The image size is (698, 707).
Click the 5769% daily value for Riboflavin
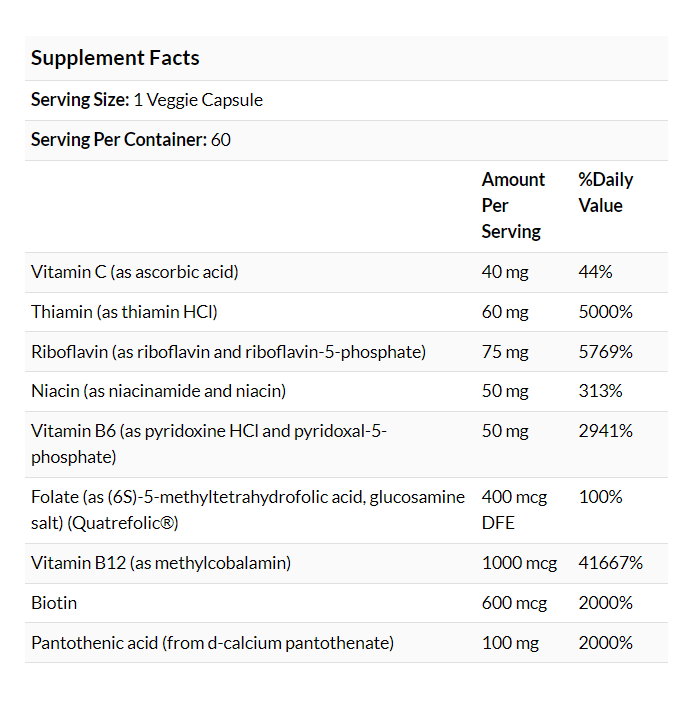click(605, 352)
